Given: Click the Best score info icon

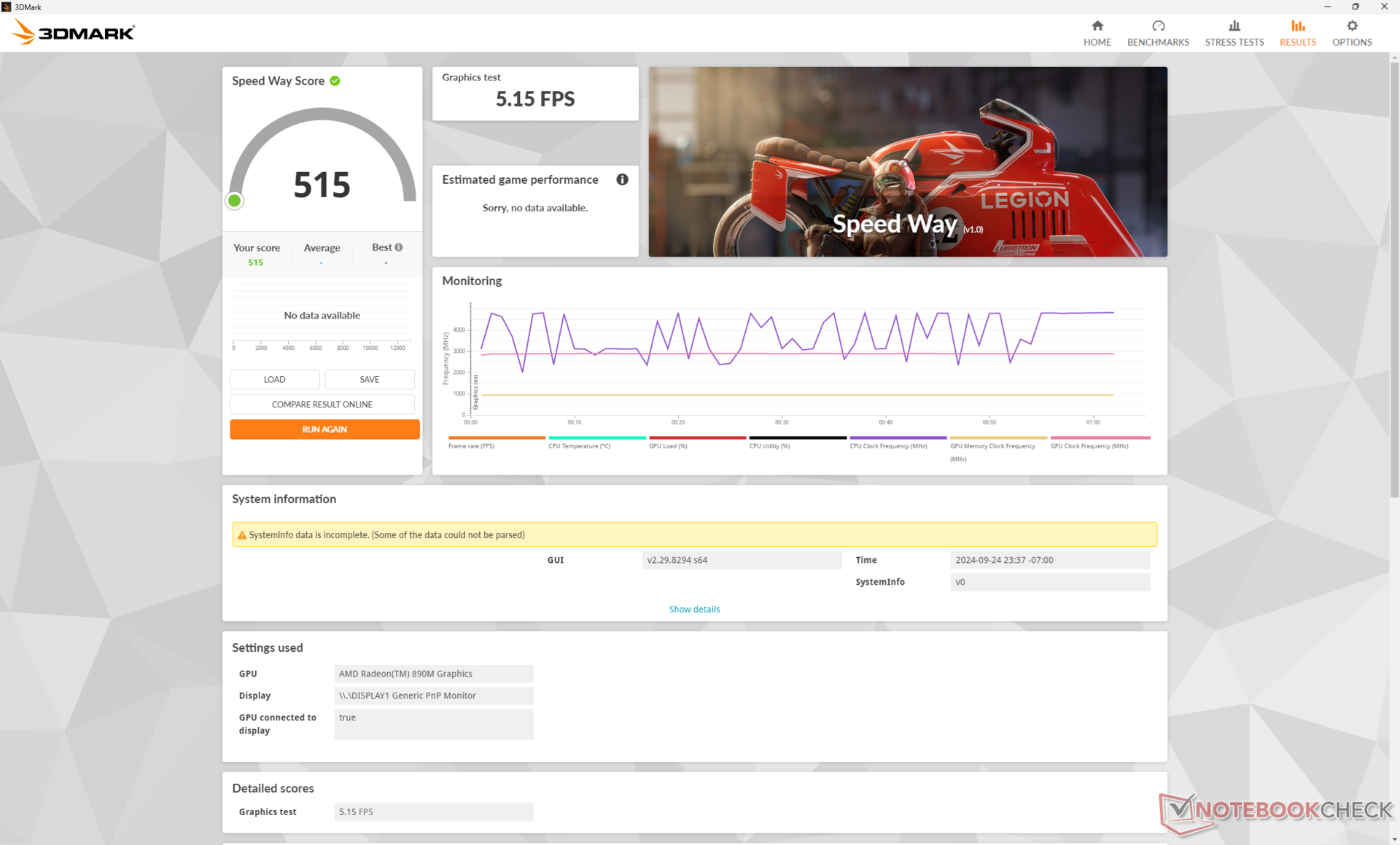Looking at the screenshot, I should (x=399, y=247).
